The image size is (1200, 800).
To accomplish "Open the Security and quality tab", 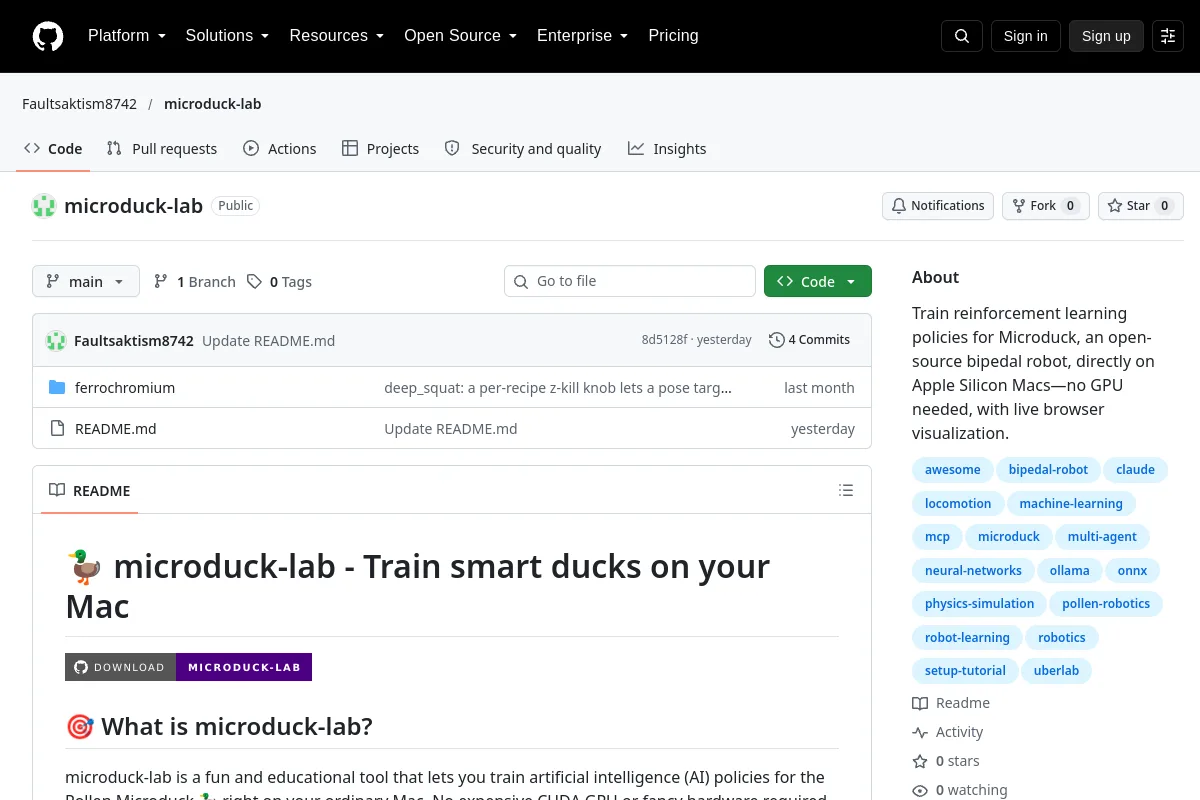I will click(x=523, y=149).
